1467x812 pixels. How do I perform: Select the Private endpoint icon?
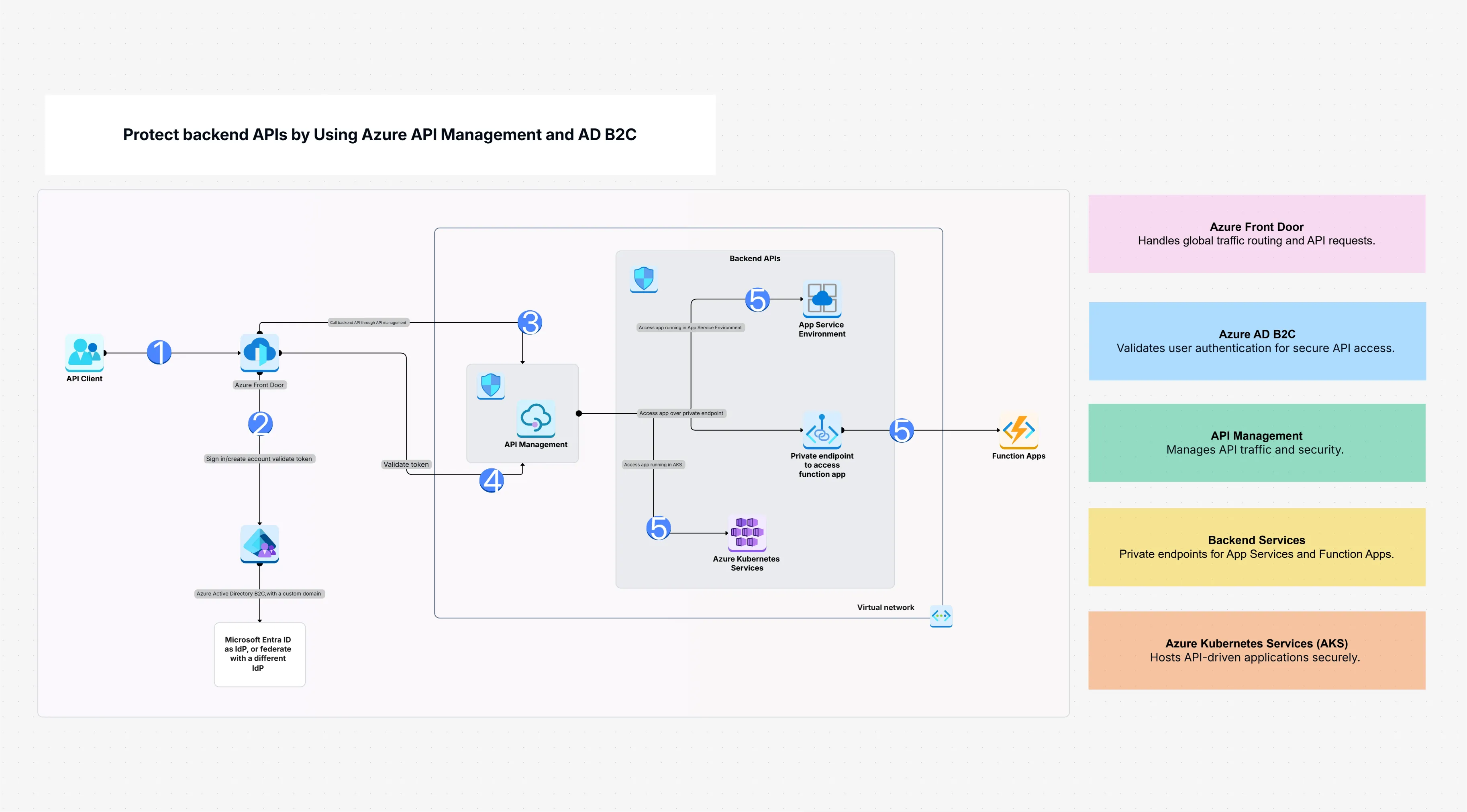[822, 430]
